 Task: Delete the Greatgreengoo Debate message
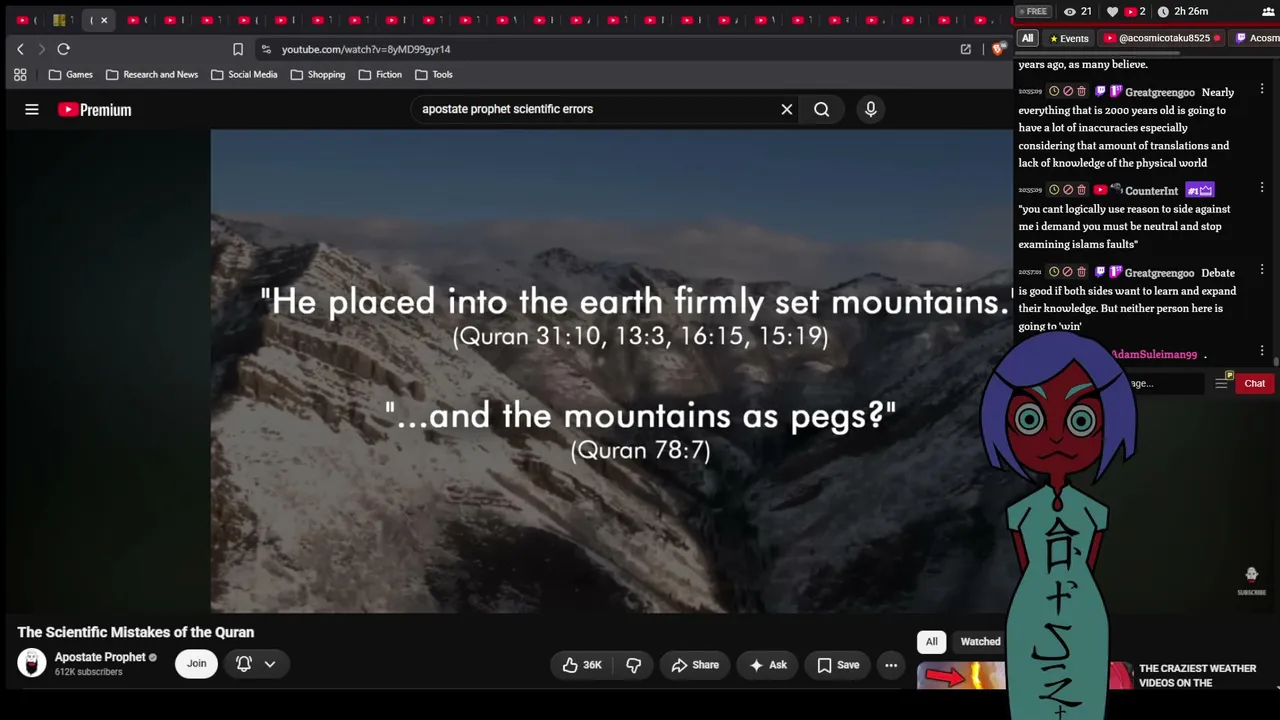click(x=1081, y=272)
